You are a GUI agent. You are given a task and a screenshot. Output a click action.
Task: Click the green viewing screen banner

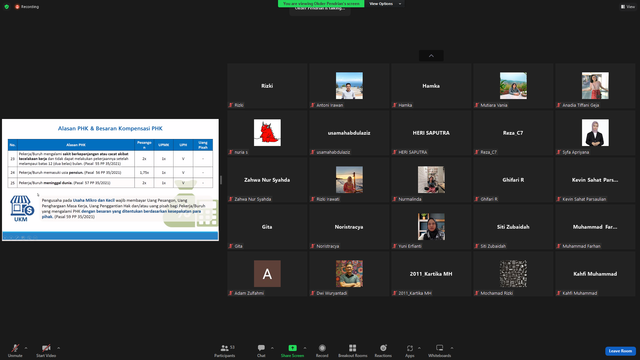pyautogui.click(x=321, y=4)
